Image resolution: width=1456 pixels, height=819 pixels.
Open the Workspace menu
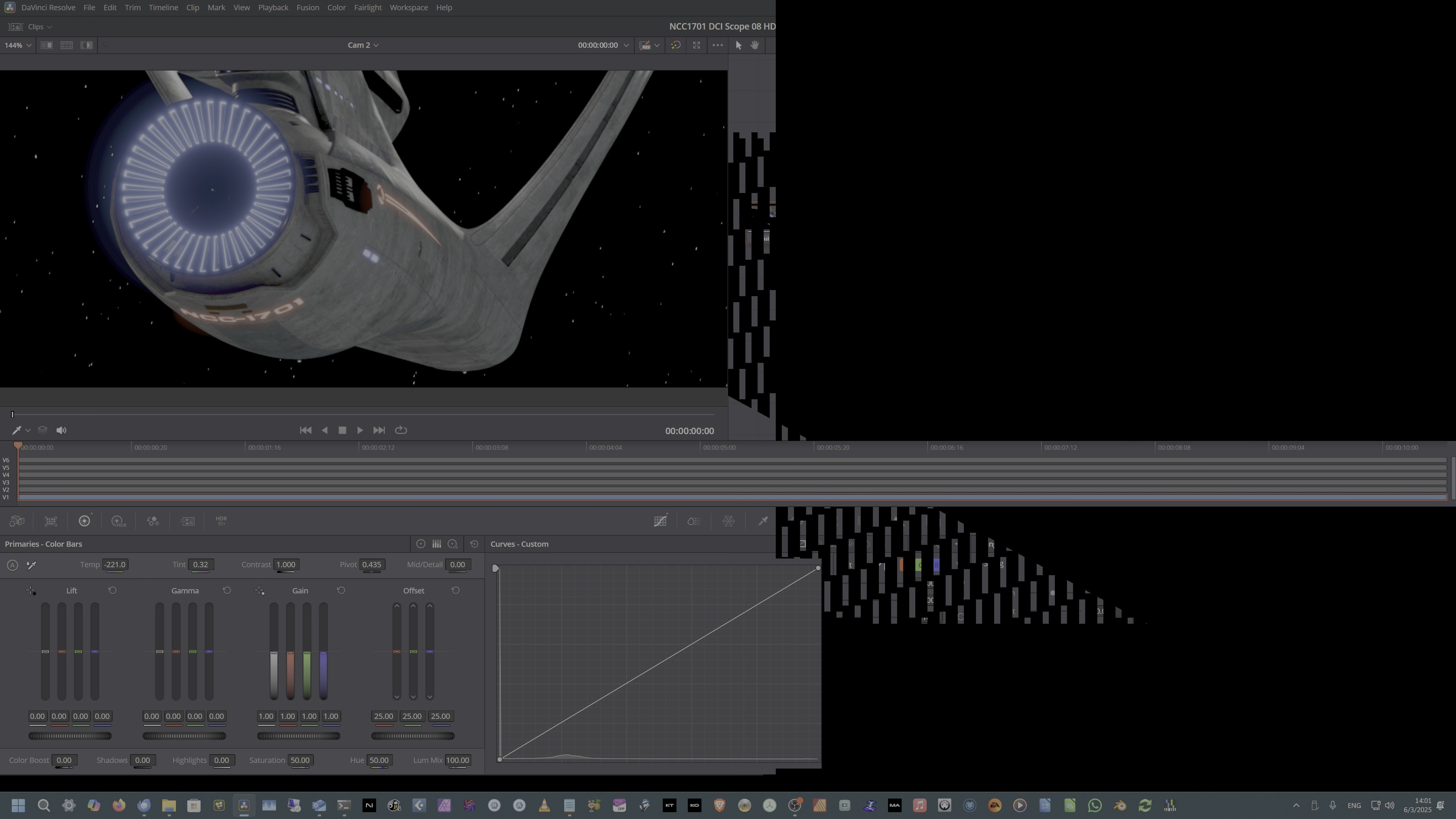click(408, 7)
